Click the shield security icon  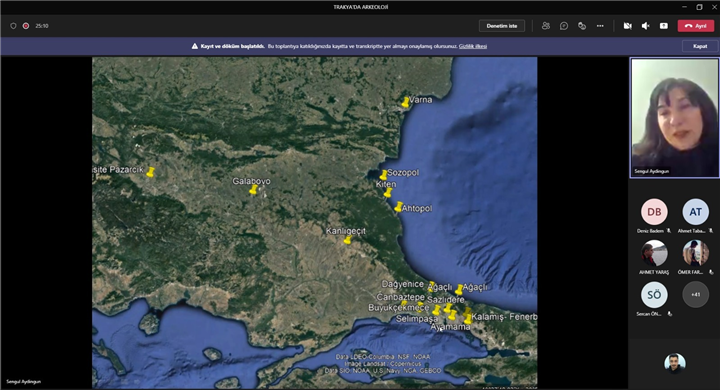point(13,26)
